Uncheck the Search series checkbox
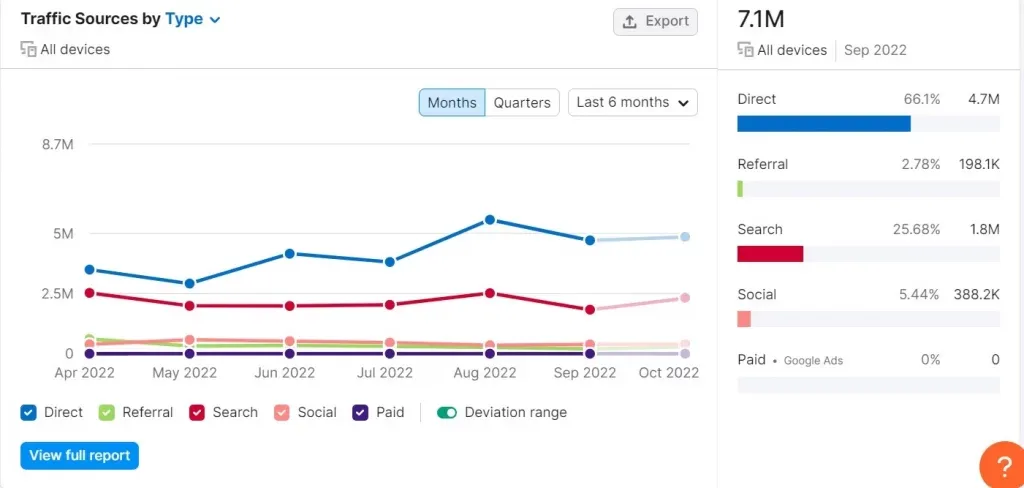Screen dimensions: 1024x488 (197, 413)
